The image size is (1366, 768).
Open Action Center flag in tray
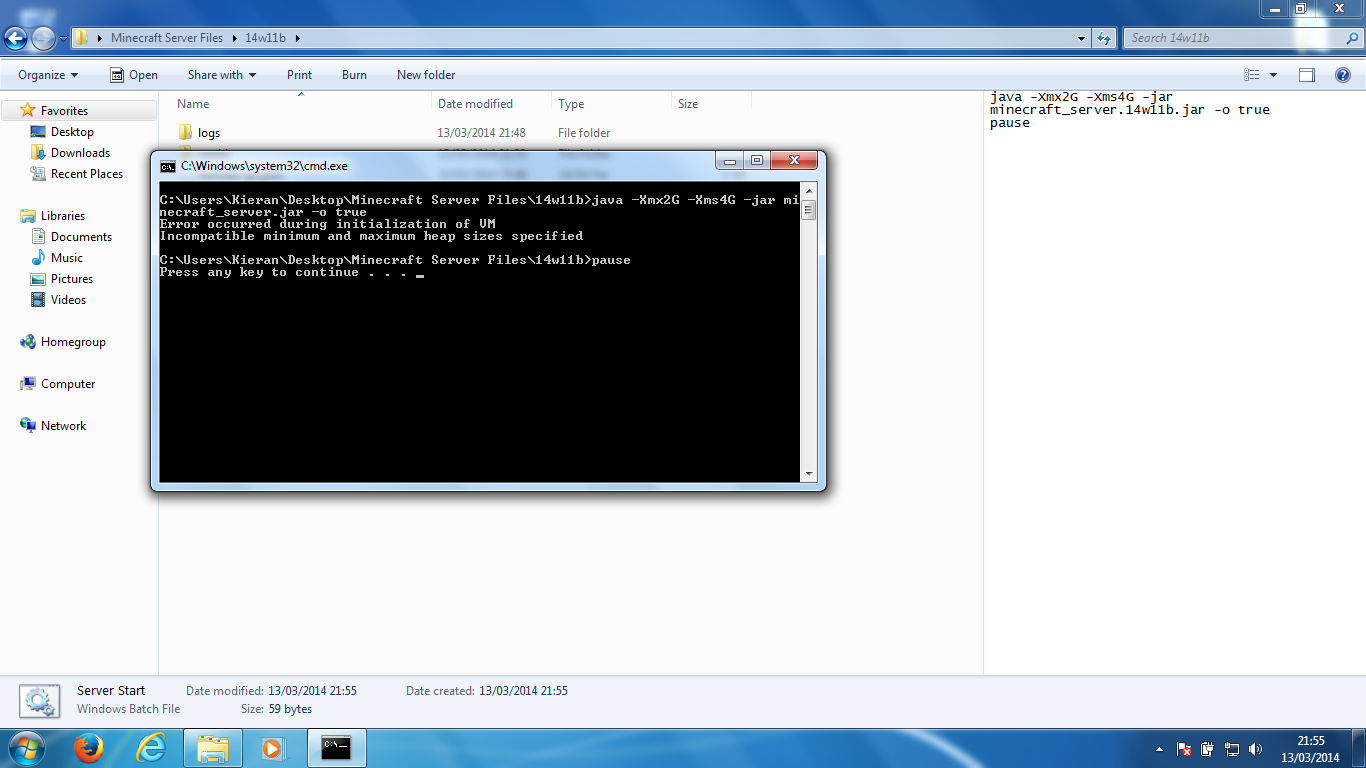click(x=1184, y=749)
